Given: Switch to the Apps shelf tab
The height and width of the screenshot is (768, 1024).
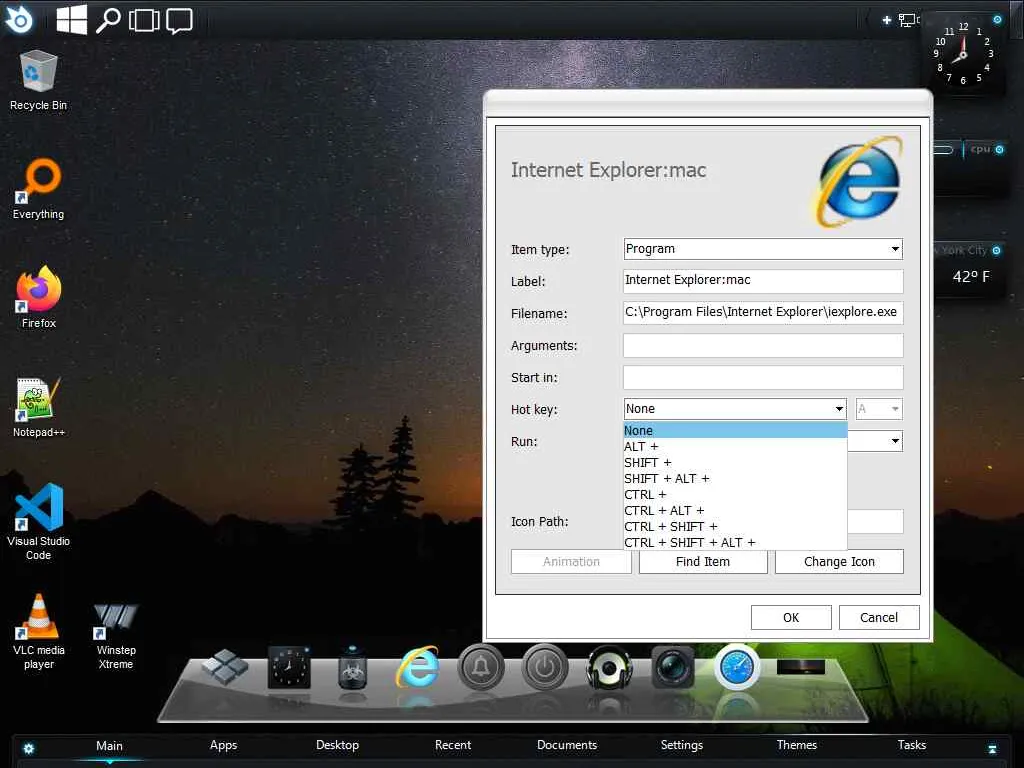Looking at the screenshot, I should point(223,745).
